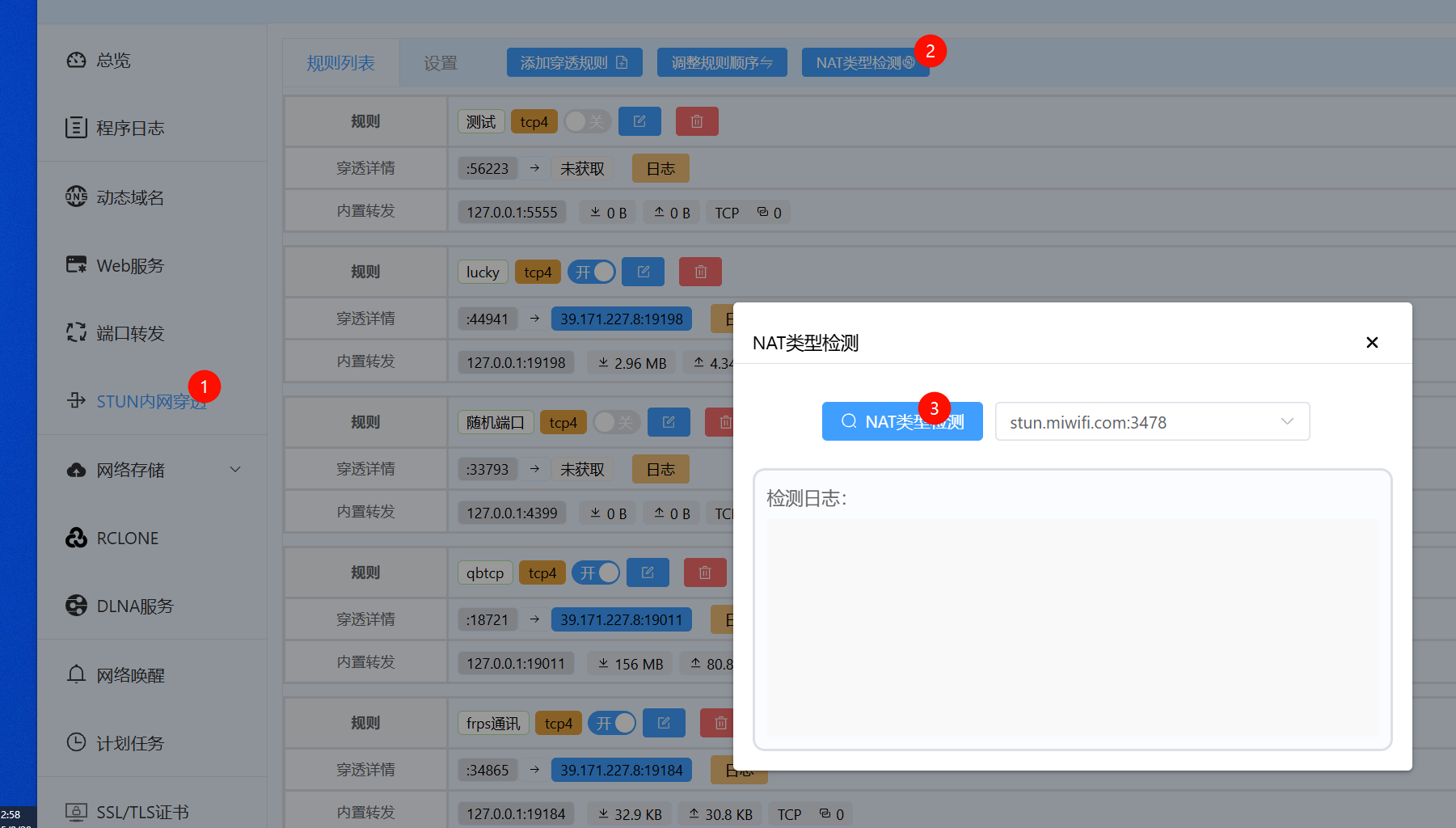The image size is (1456, 828).
Task: Click the 127.0.0.1:19184 forward address
Action: click(x=516, y=813)
